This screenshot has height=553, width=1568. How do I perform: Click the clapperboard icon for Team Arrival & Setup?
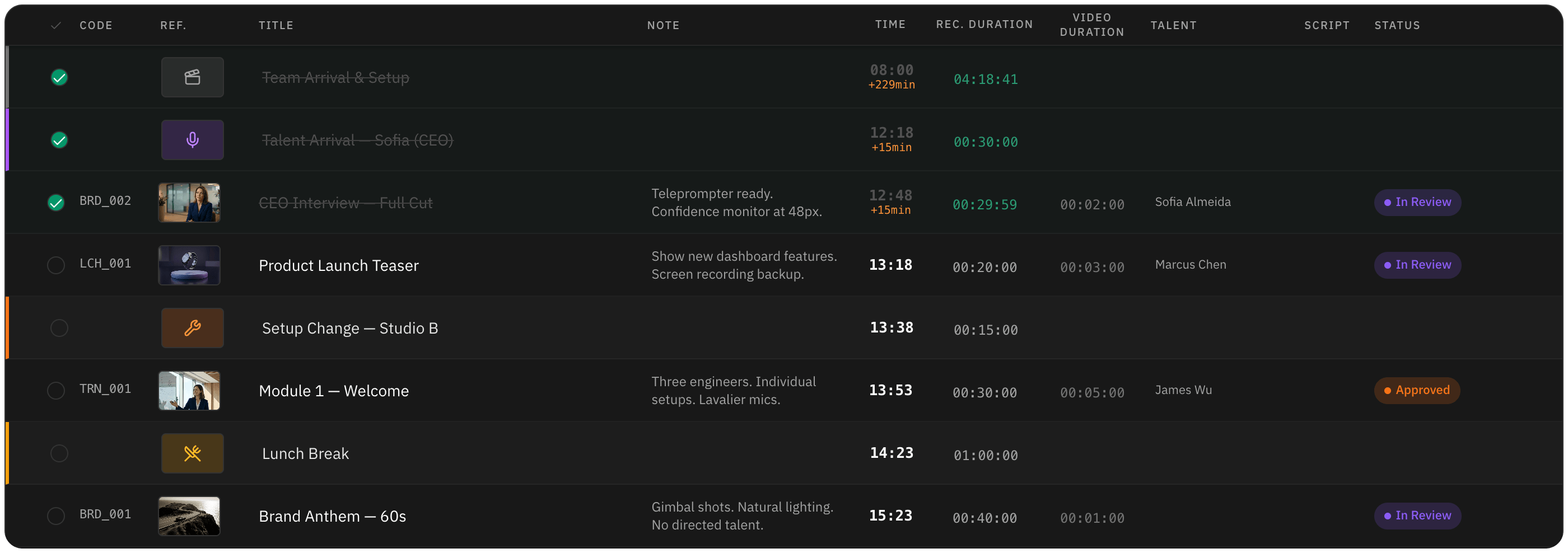pyautogui.click(x=192, y=77)
